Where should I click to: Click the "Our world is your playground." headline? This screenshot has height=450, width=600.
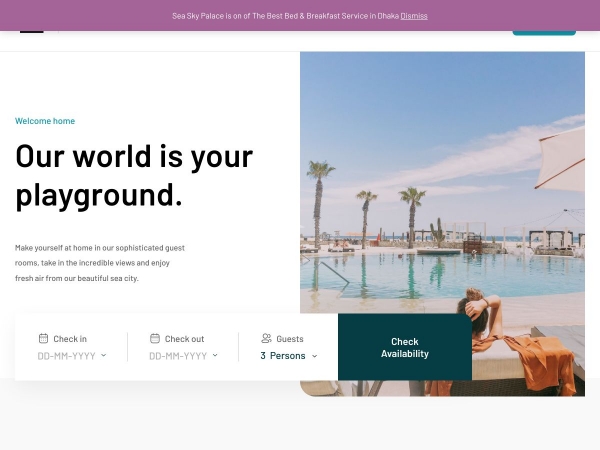pyautogui.click(x=134, y=176)
